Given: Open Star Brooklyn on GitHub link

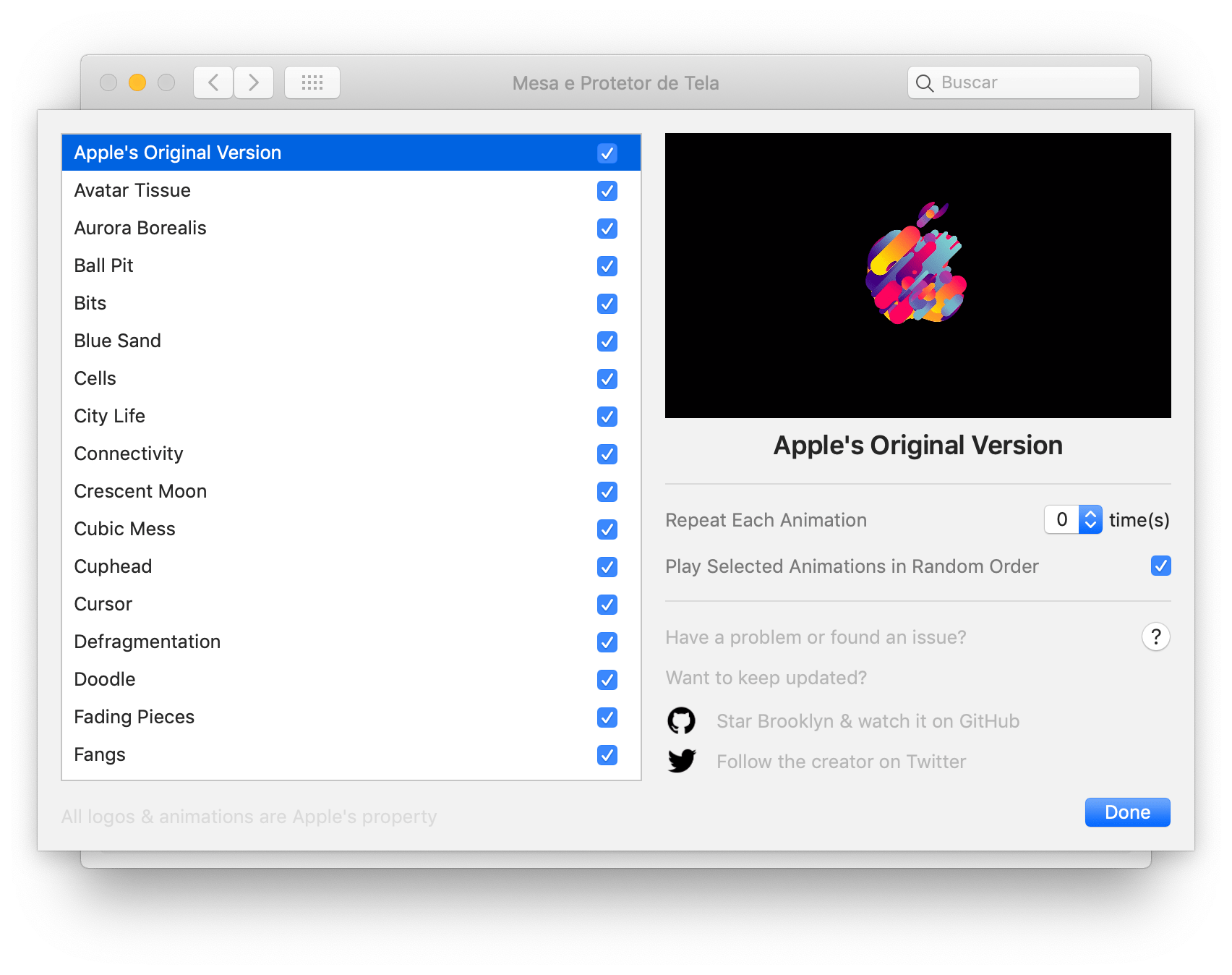Looking at the screenshot, I should click(x=868, y=721).
